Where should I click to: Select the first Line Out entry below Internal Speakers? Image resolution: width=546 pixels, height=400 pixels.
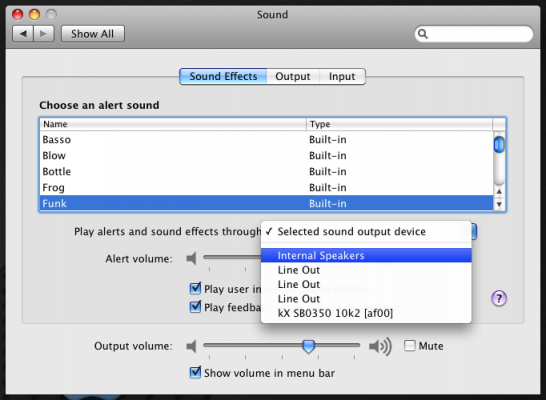coord(366,270)
